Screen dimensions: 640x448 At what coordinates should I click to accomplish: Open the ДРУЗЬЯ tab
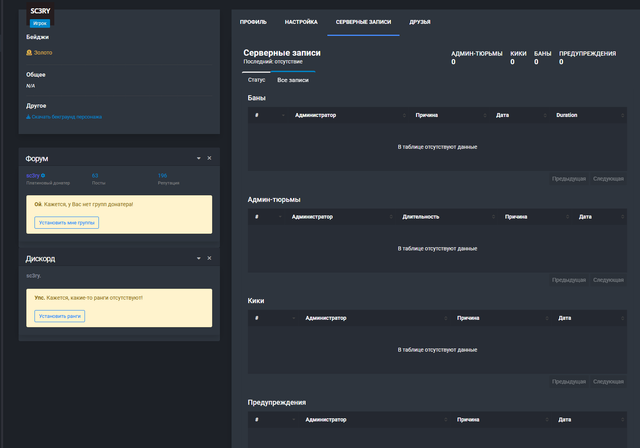pyautogui.click(x=420, y=22)
